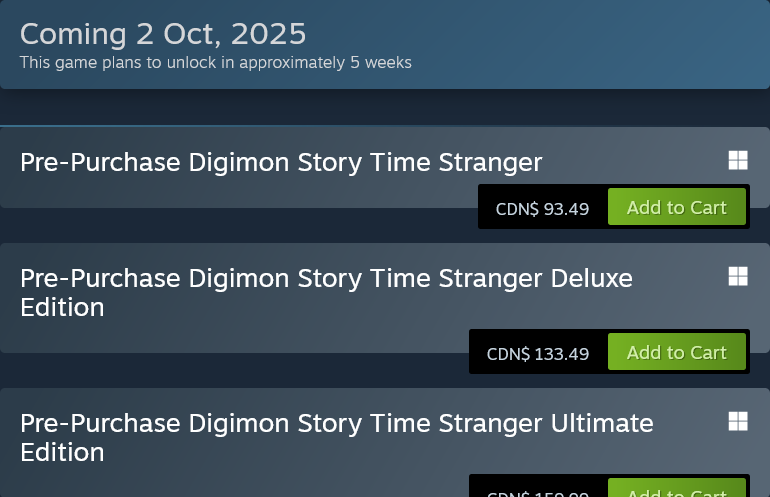This screenshot has width=770, height=497.
Task: Click the partially visible Ultimate Edition price
Action: 538,493
